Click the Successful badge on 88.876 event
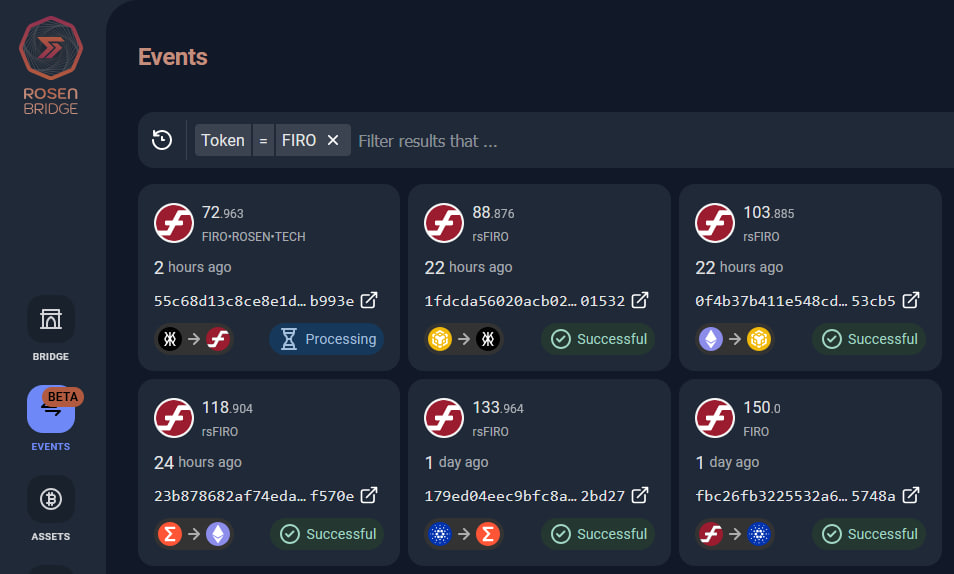Image resolution: width=954 pixels, height=574 pixels. [x=598, y=339]
